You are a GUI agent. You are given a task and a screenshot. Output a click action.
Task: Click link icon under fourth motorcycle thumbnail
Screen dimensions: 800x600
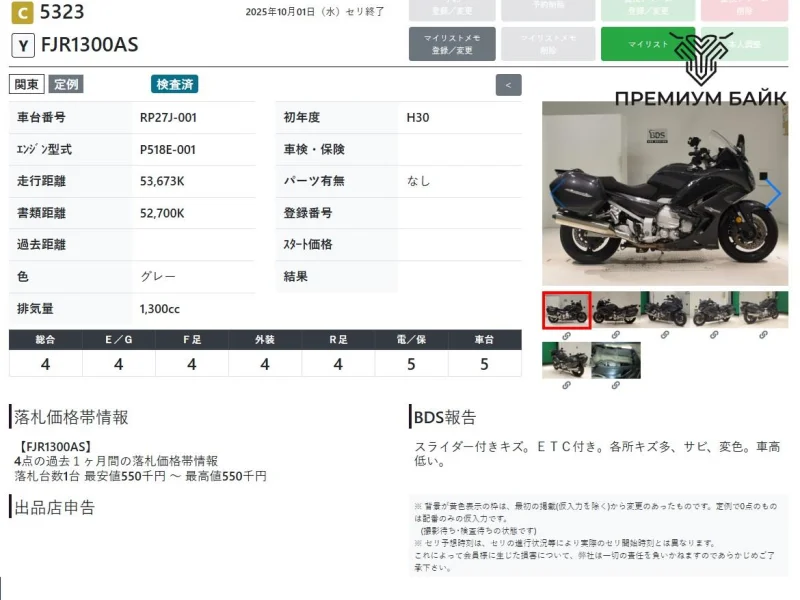click(x=714, y=335)
